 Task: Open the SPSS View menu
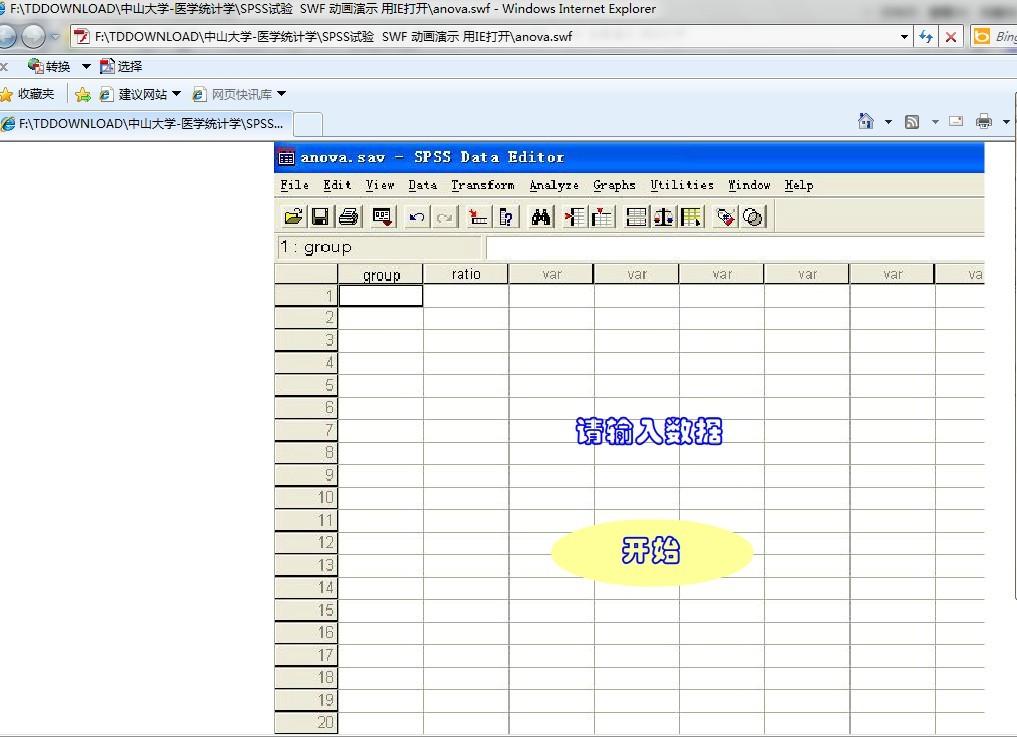pos(380,185)
